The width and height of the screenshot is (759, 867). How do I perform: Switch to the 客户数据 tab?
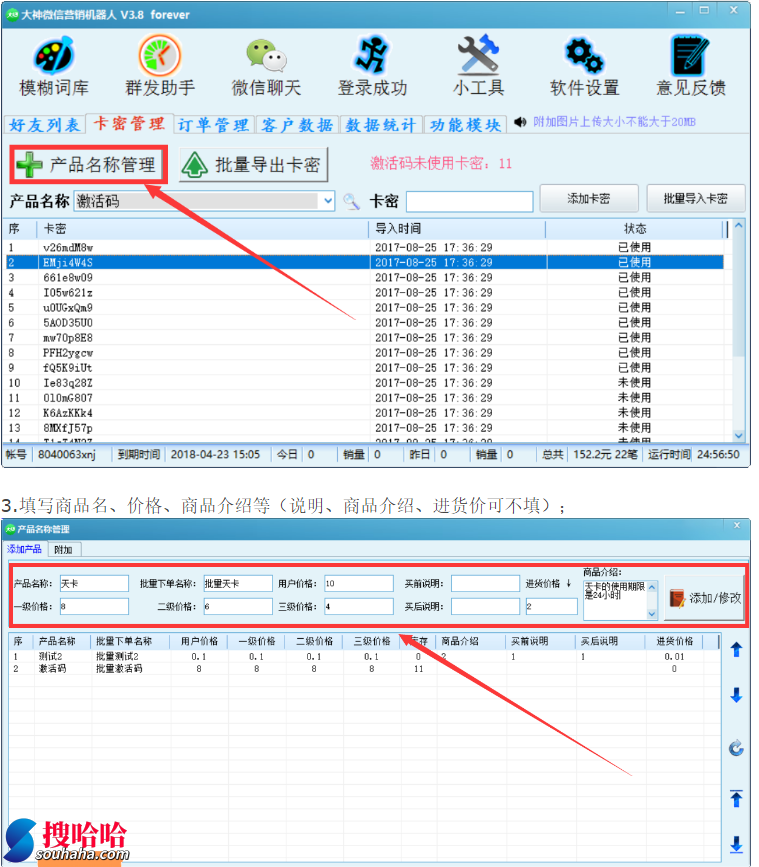coord(297,125)
